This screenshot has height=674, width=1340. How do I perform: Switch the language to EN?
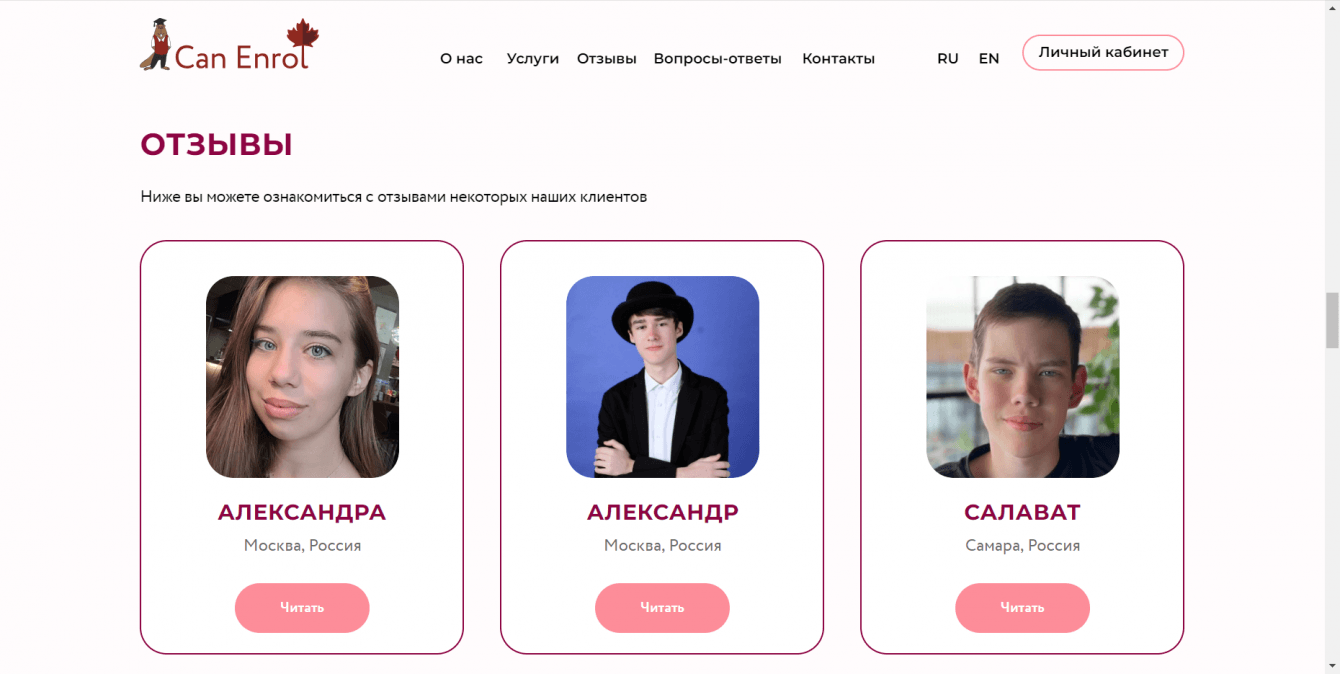[988, 59]
